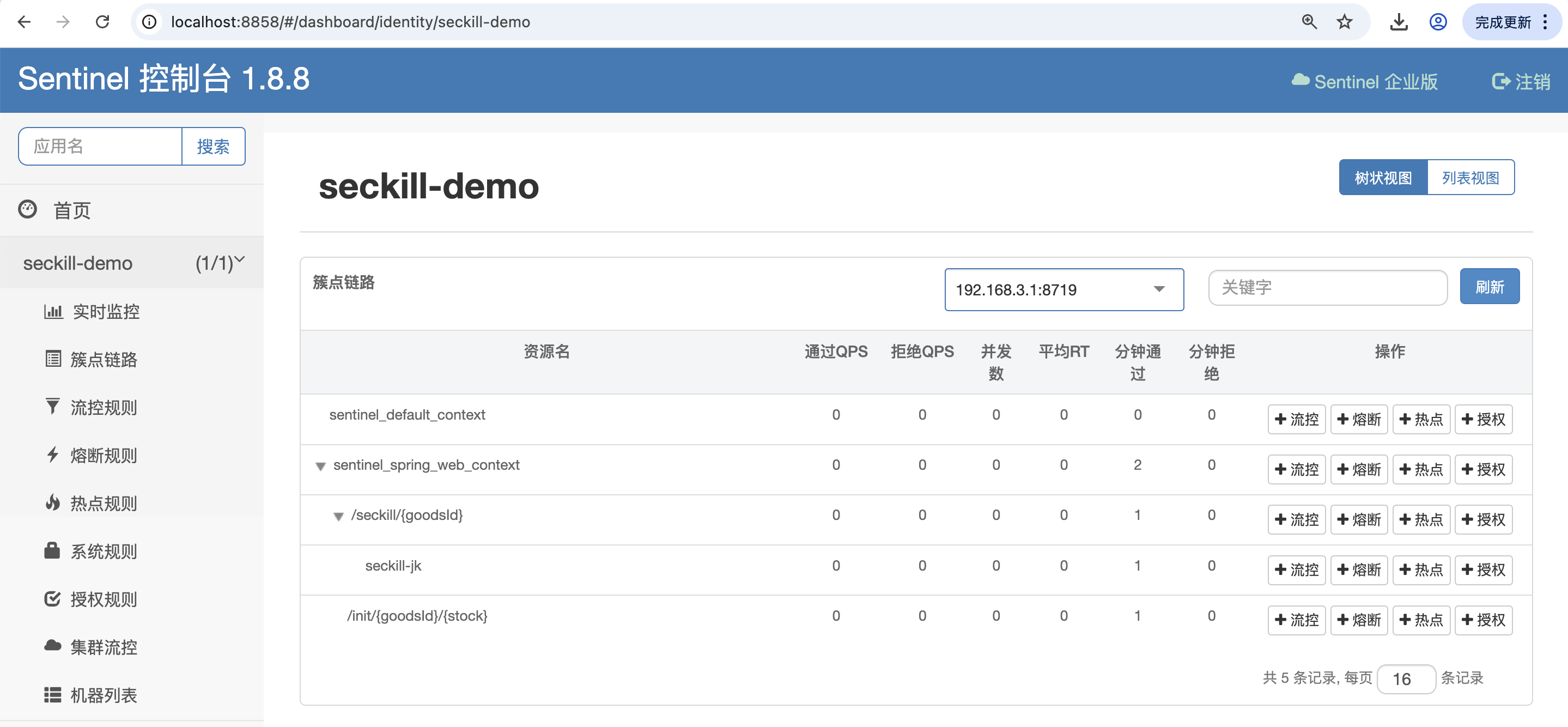
Task: Switch to 树状视图 tree view
Action: point(1382,178)
